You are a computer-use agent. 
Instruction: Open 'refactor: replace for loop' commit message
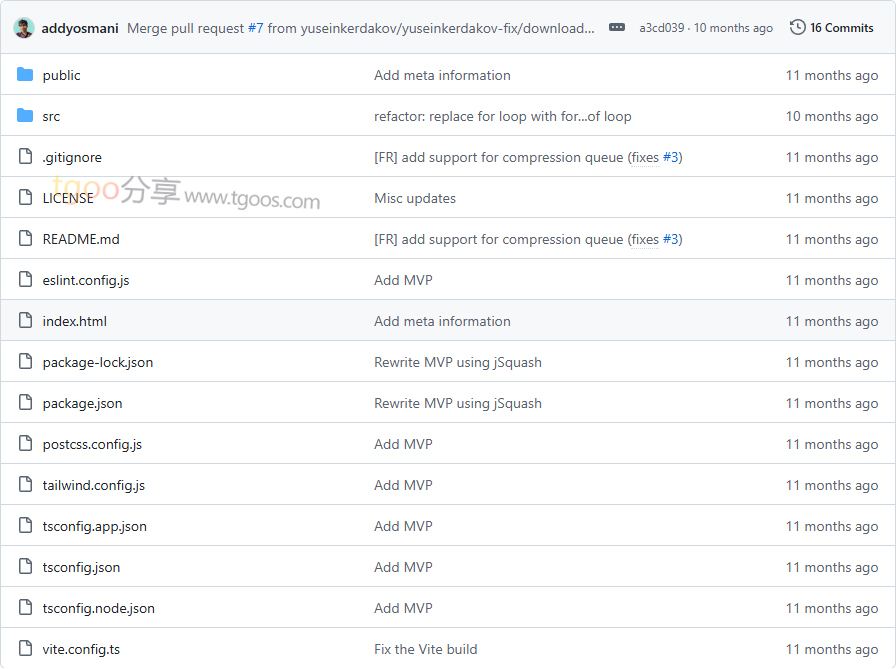coord(503,116)
